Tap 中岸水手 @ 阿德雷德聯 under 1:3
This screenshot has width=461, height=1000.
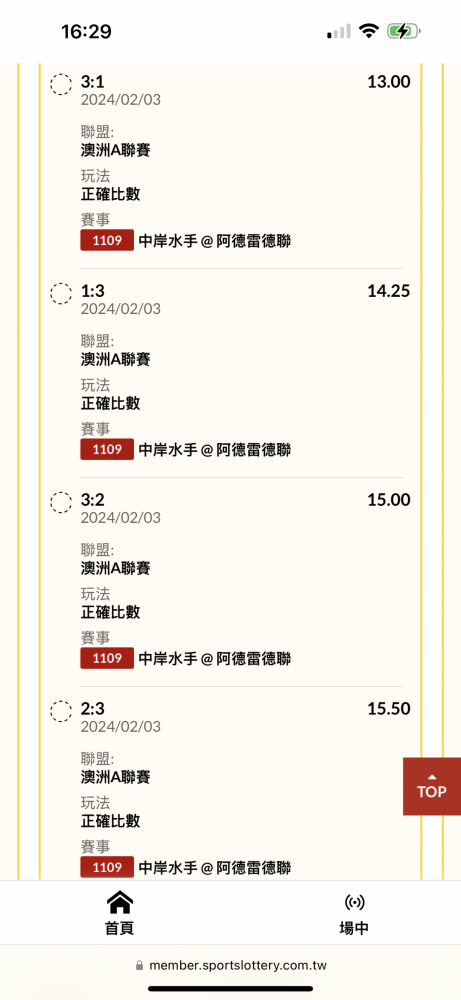click(215, 450)
